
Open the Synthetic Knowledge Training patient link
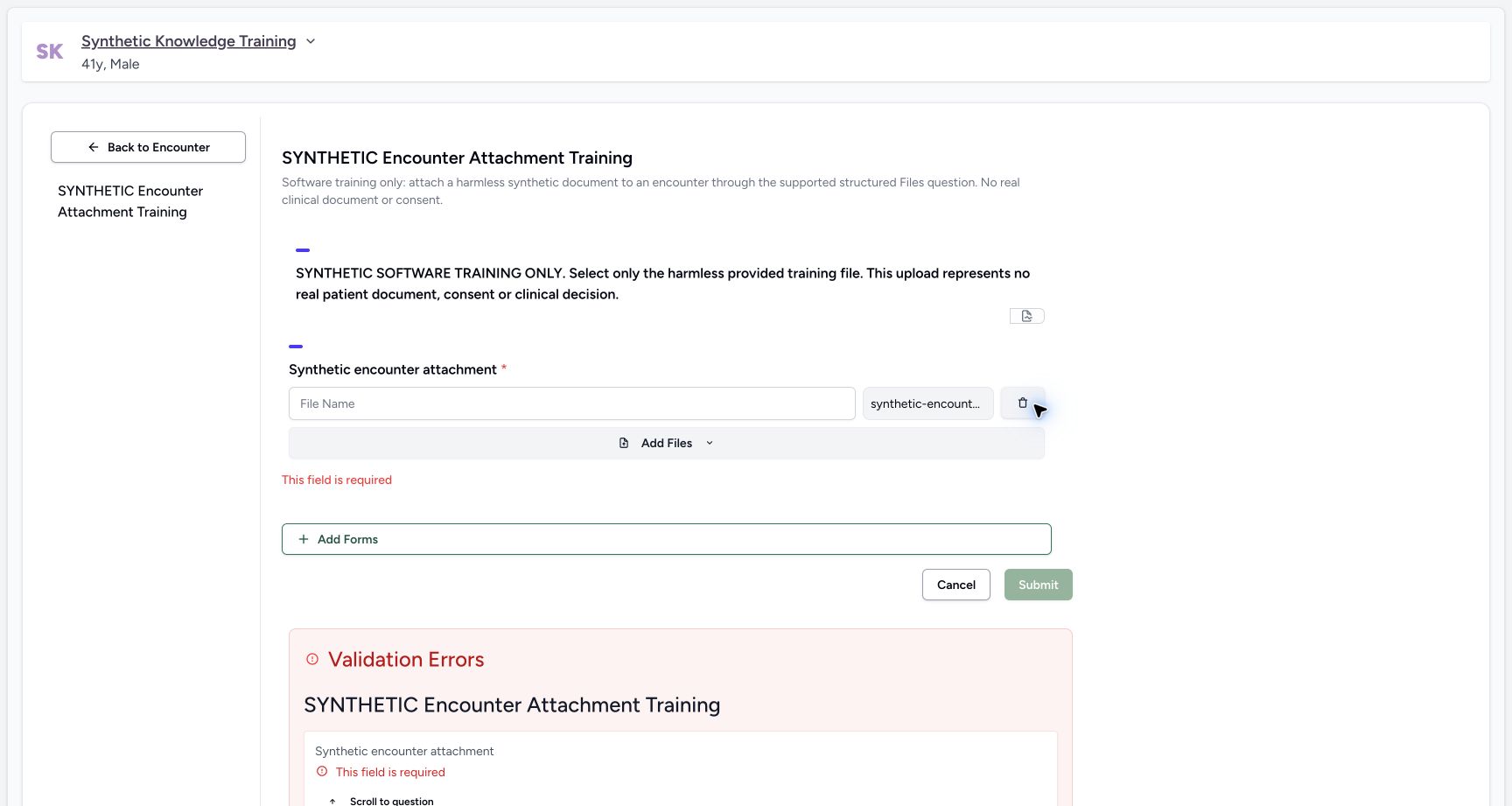[188, 41]
